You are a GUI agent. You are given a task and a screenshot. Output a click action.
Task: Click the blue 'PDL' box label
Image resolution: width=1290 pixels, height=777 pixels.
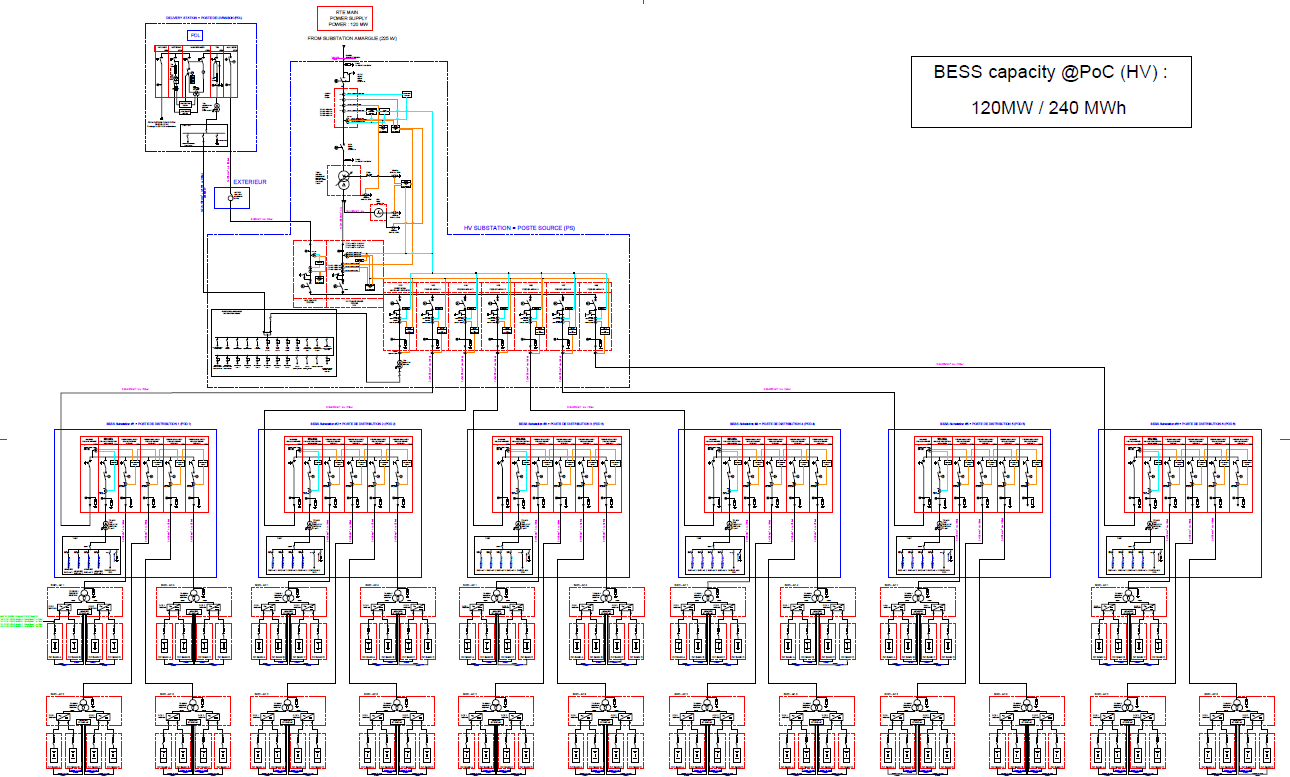[x=195, y=35]
